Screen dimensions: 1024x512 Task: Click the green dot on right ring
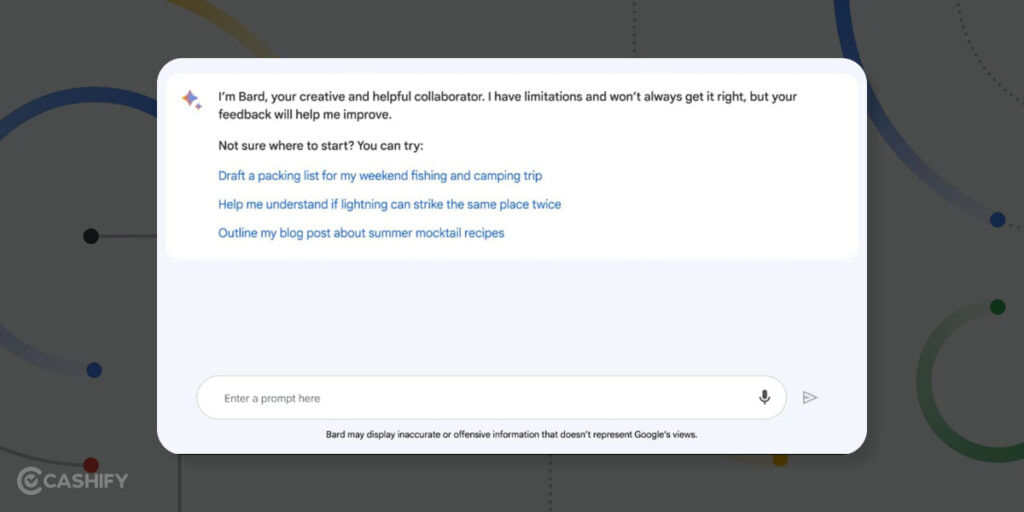pyautogui.click(x=997, y=307)
